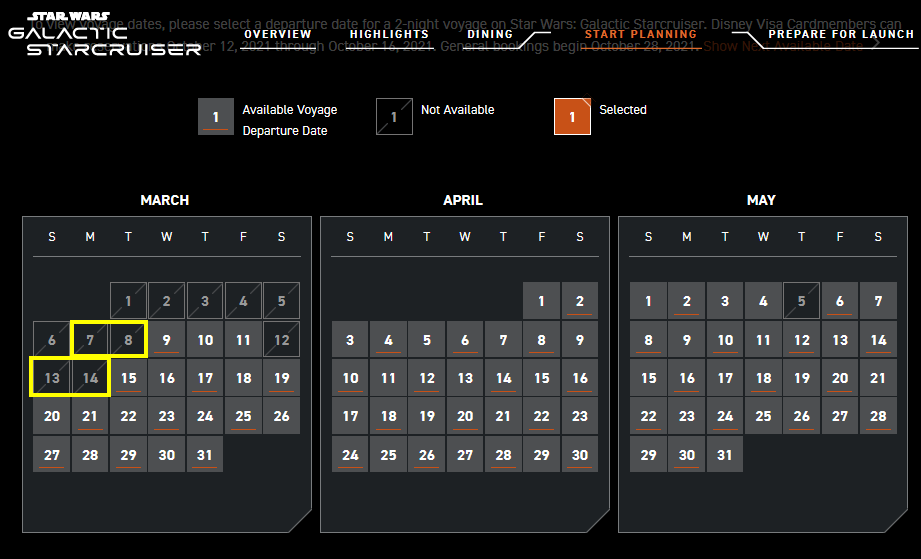Click the unavailable May 5 date
This screenshot has width=921, height=559.
[x=802, y=301]
